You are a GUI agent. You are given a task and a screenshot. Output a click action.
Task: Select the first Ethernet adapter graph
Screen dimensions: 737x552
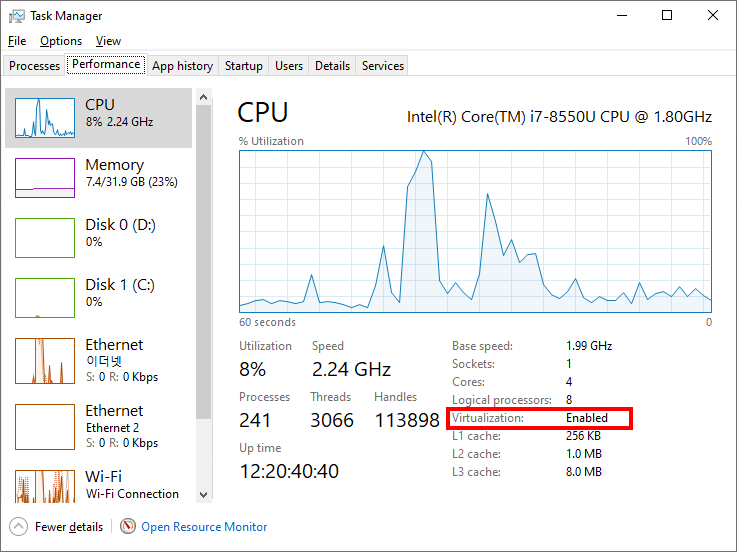(44, 361)
